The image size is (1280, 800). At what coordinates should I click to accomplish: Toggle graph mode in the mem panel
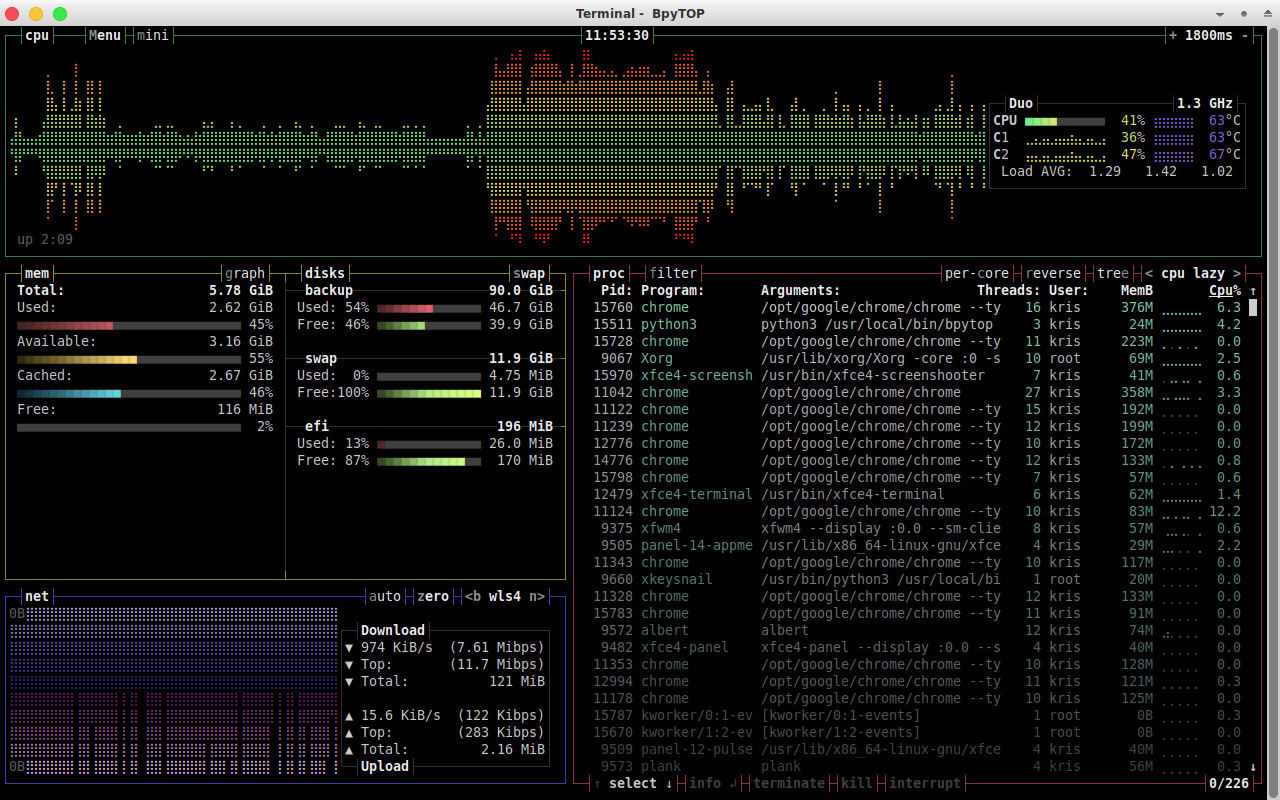coord(244,272)
